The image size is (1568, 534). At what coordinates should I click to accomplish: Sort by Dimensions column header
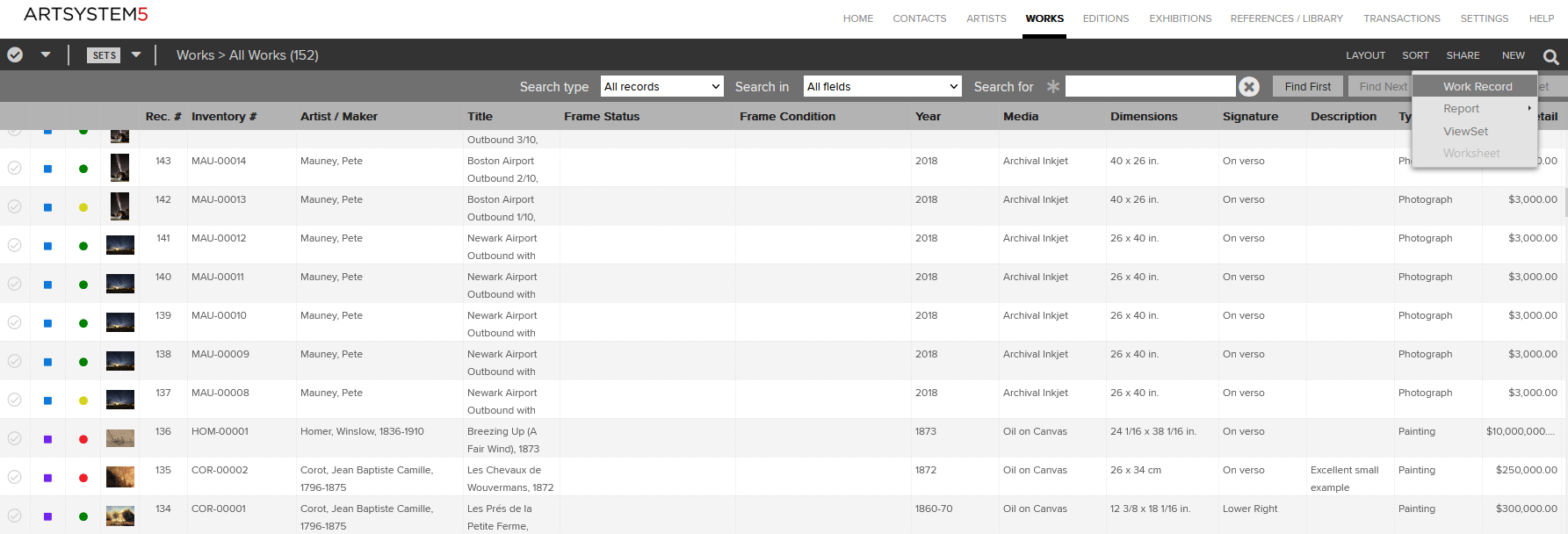pos(1144,116)
